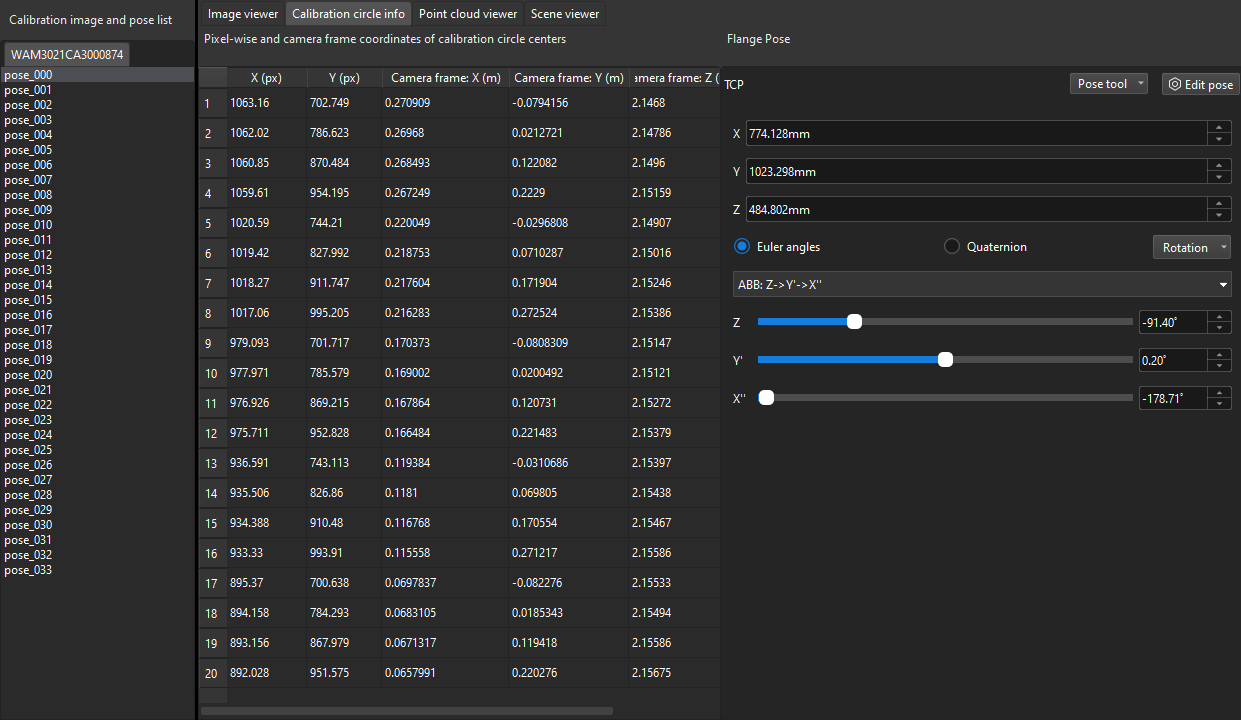Select pose_010 in the pose list
Screen dimensions: 1241x720
point(27,225)
